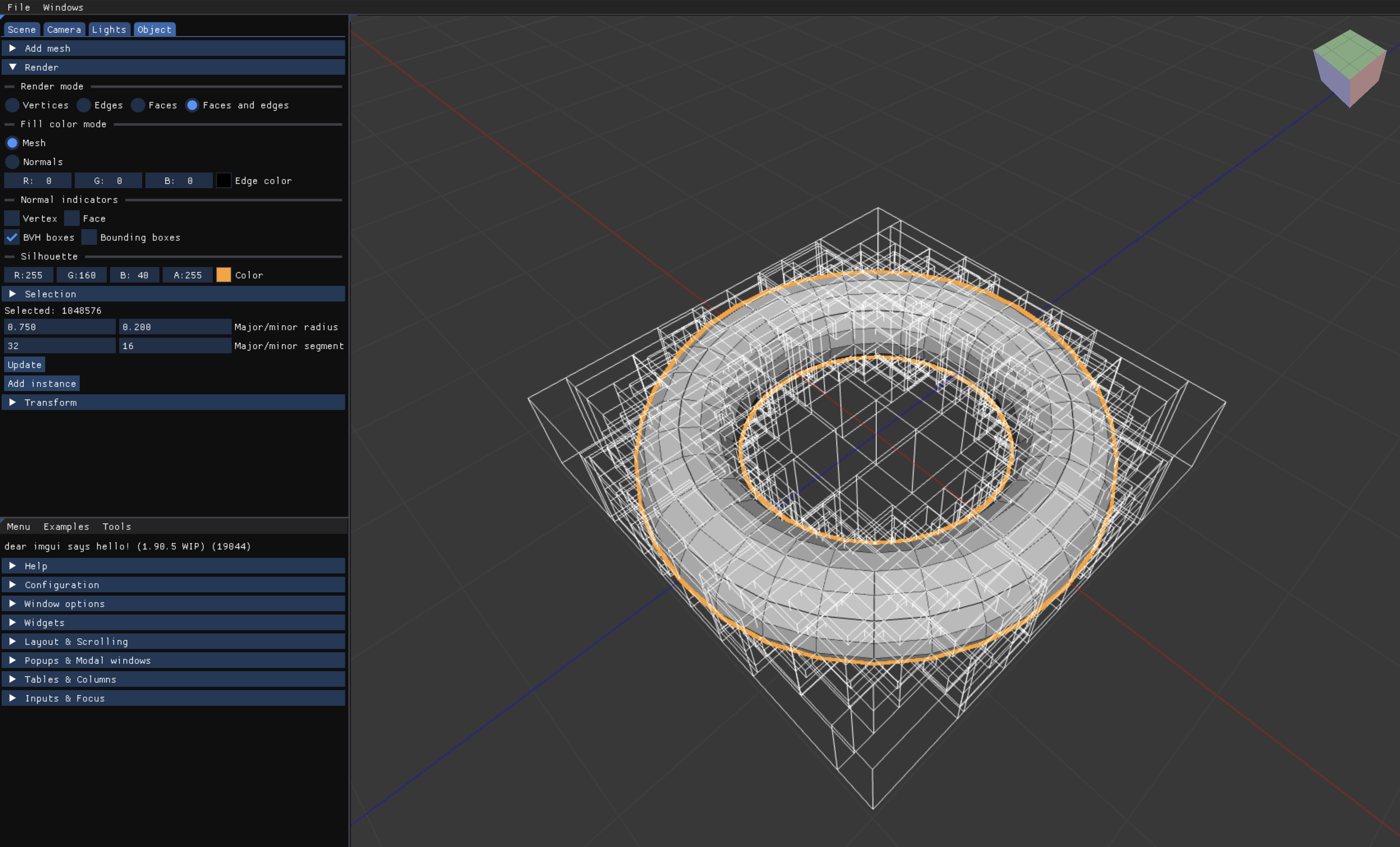Switch to the Camera tab
The height and width of the screenshot is (847, 1400).
(x=64, y=30)
